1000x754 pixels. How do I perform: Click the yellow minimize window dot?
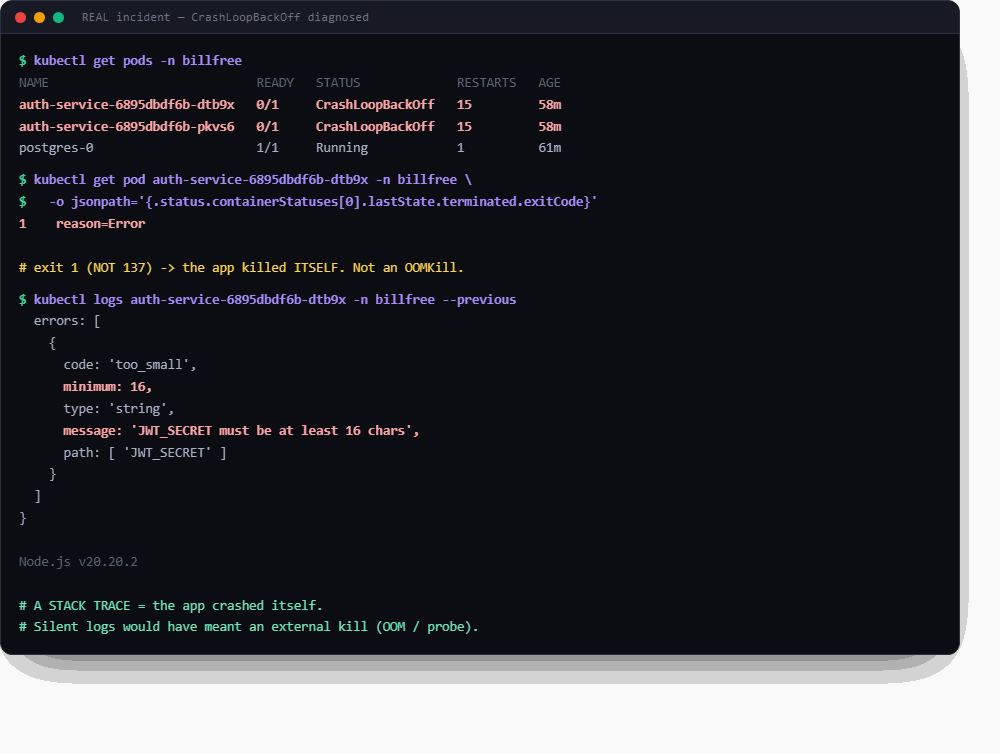click(x=40, y=17)
